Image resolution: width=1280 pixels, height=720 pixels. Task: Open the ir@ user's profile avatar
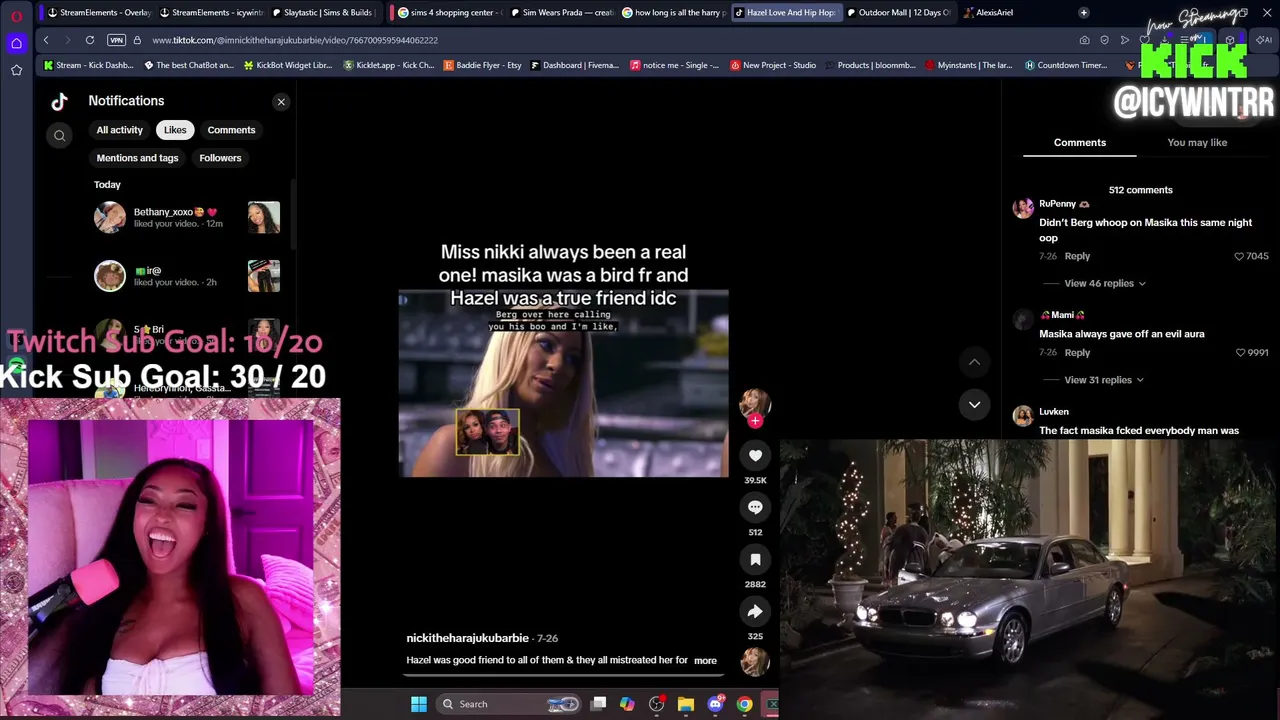tap(110, 276)
